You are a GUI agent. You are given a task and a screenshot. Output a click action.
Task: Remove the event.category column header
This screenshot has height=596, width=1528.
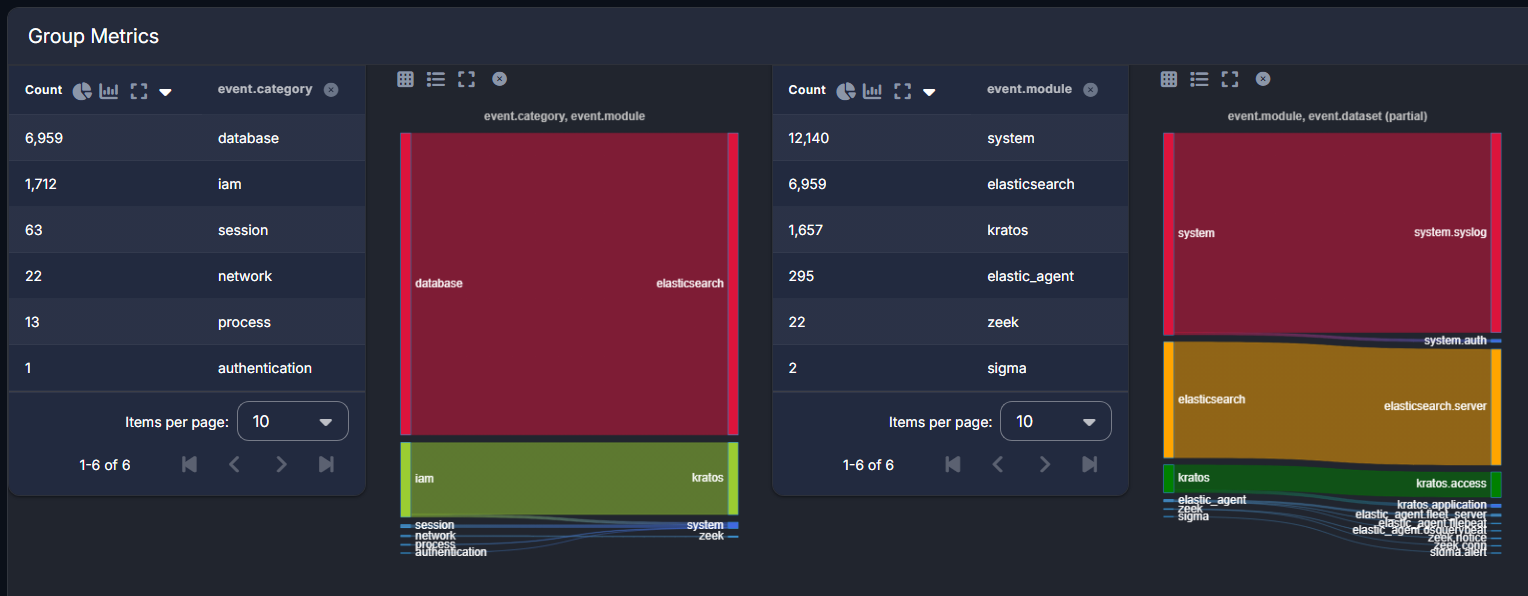click(x=331, y=90)
